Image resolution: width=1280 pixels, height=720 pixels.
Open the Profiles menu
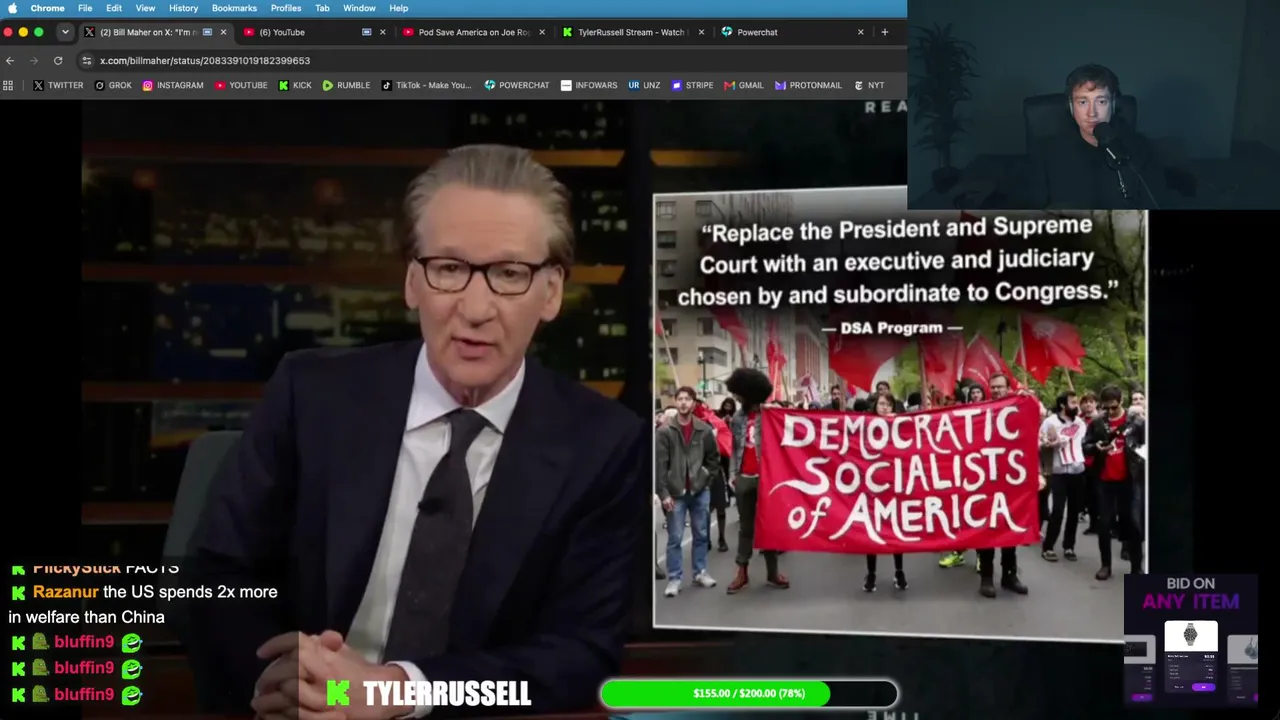click(x=286, y=8)
